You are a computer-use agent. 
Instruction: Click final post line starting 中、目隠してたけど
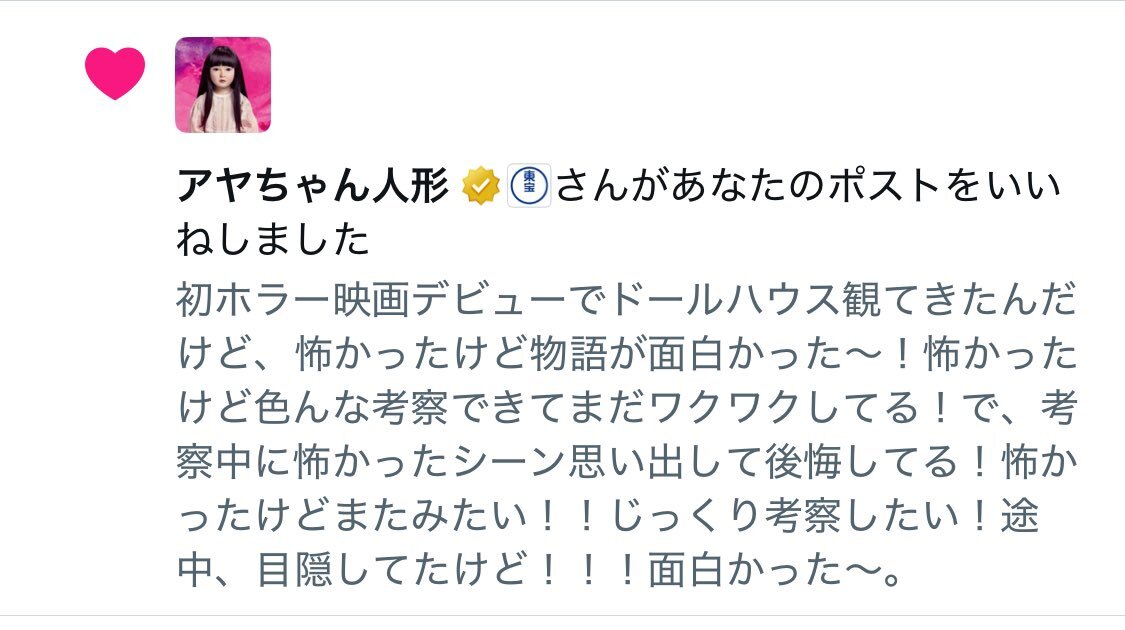[x=540, y=570]
